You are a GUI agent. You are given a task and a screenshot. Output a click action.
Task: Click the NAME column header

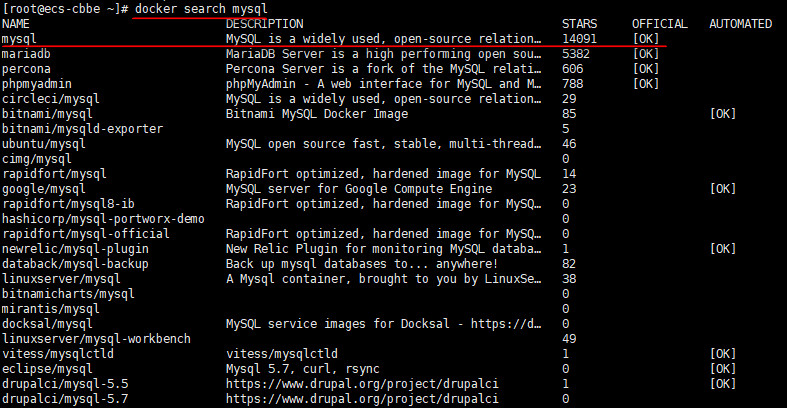(x=16, y=24)
